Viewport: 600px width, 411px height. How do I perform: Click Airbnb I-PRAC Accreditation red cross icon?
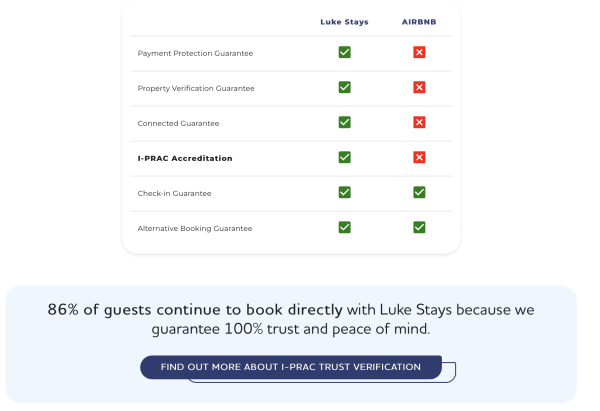click(x=419, y=157)
